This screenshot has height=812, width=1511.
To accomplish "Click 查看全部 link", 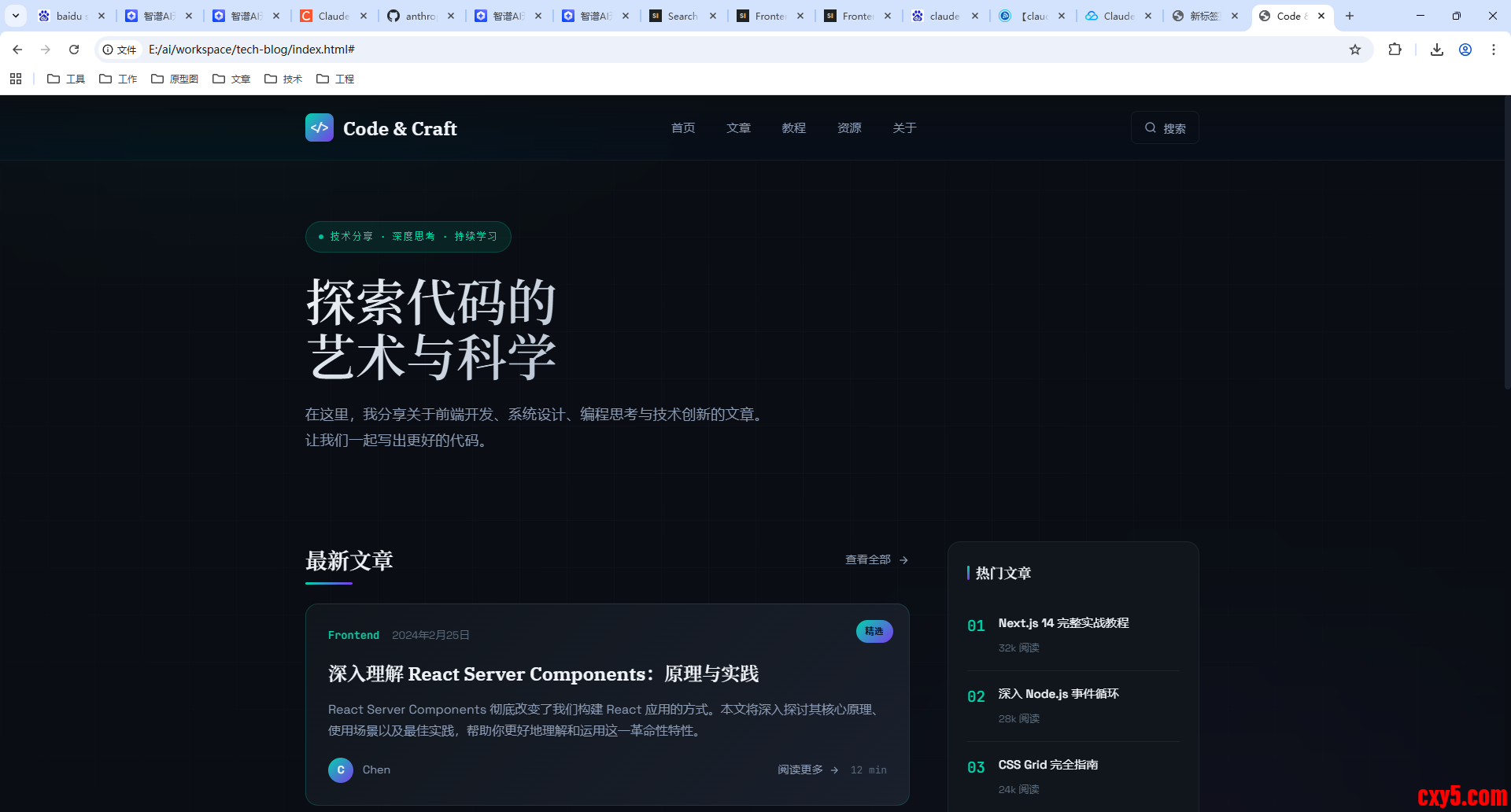I will (877, 559).
